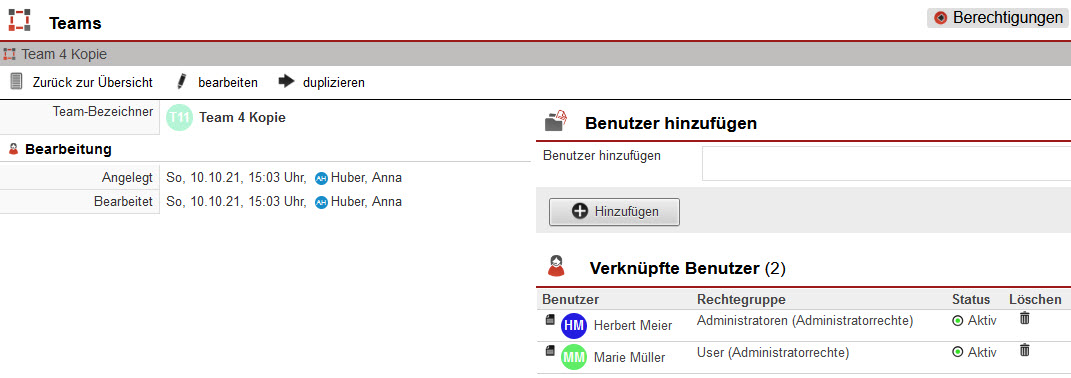1071x378 pixels.
Task: Open Berechtigungen permissions button
Action: pyautogui.click(x=998, y=18)
